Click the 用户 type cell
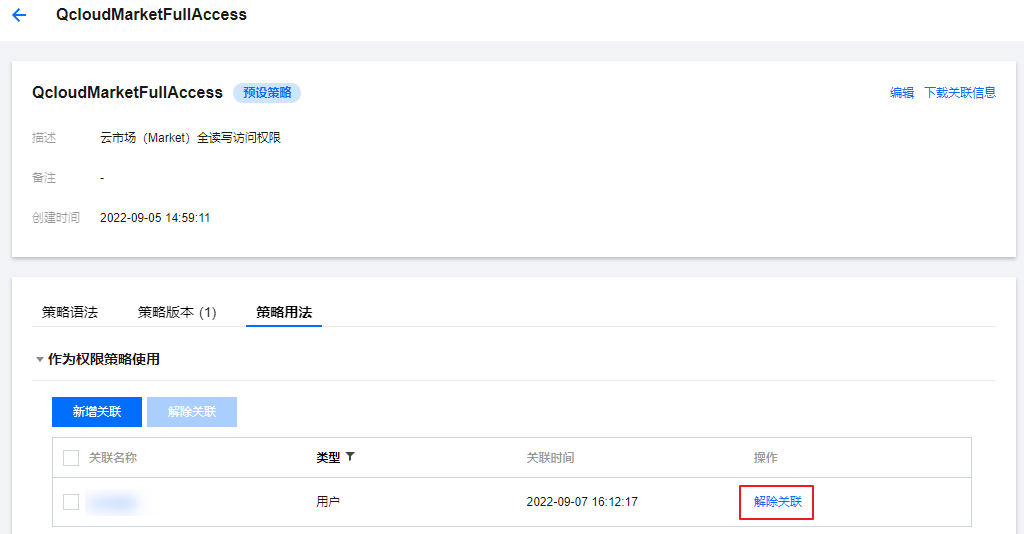Viewport: 1024px width, 534px height. coord(328,502)
